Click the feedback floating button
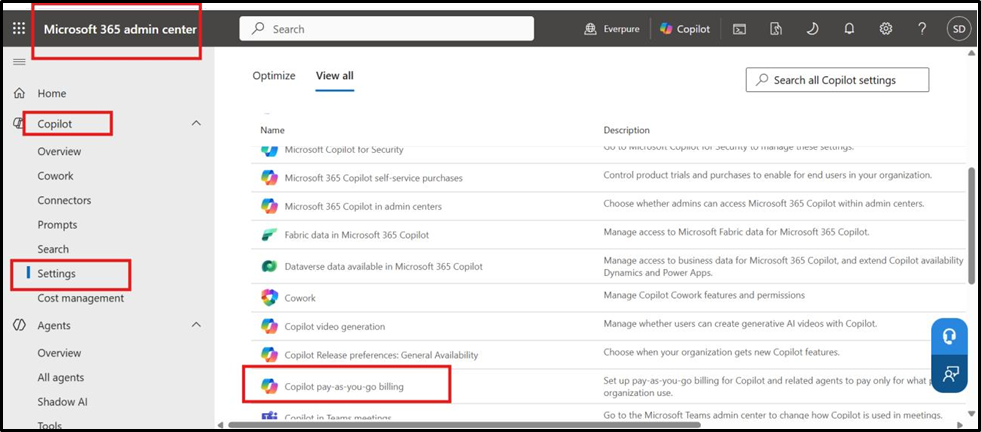This screenshot has width=981, height=432. 949,374
